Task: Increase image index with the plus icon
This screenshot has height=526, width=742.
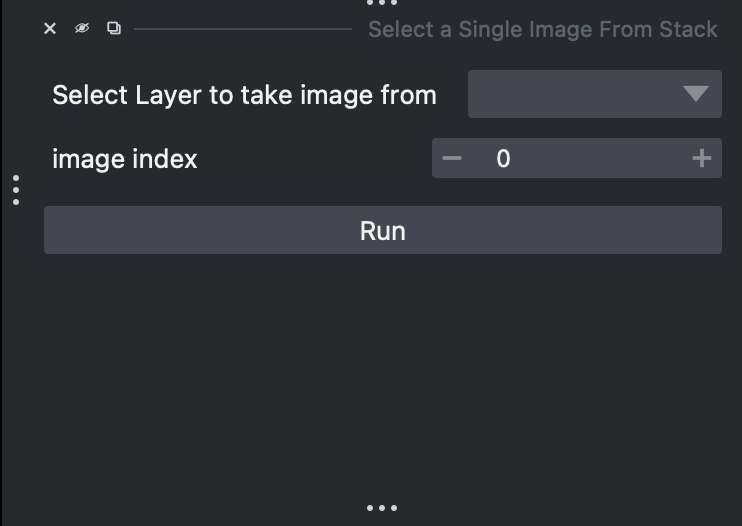Action: point(701,158)
